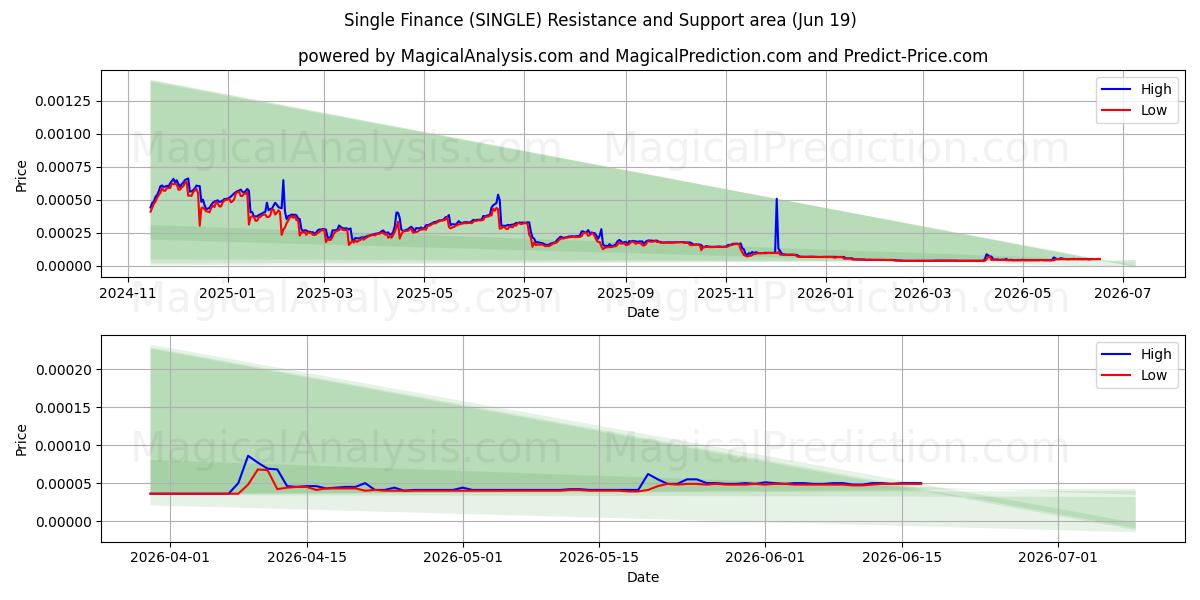The width and height of the screenshot is (1200, 600).
Task: Click the '2025-11' date tick label
Action: (x=725, y=293)
